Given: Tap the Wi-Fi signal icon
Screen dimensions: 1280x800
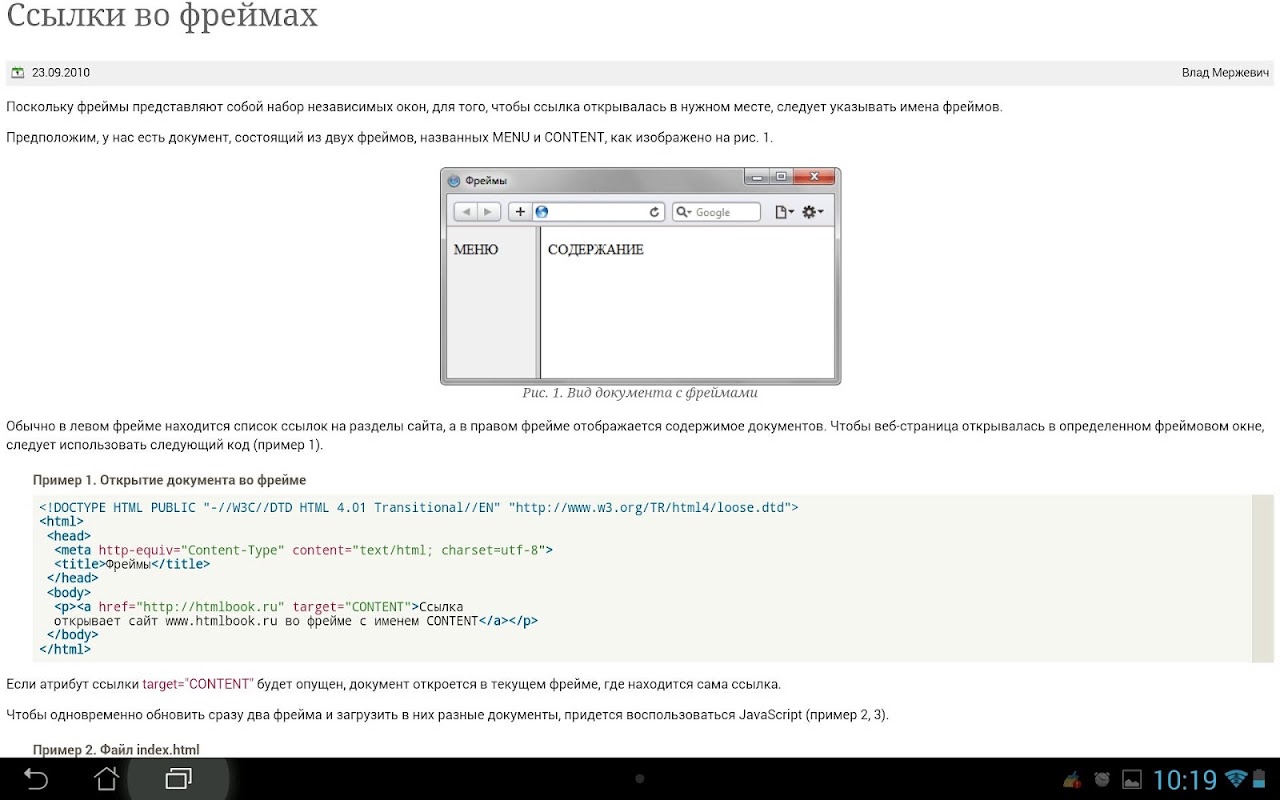Looking at the screenshot, I should click(x=1236, y=778).
